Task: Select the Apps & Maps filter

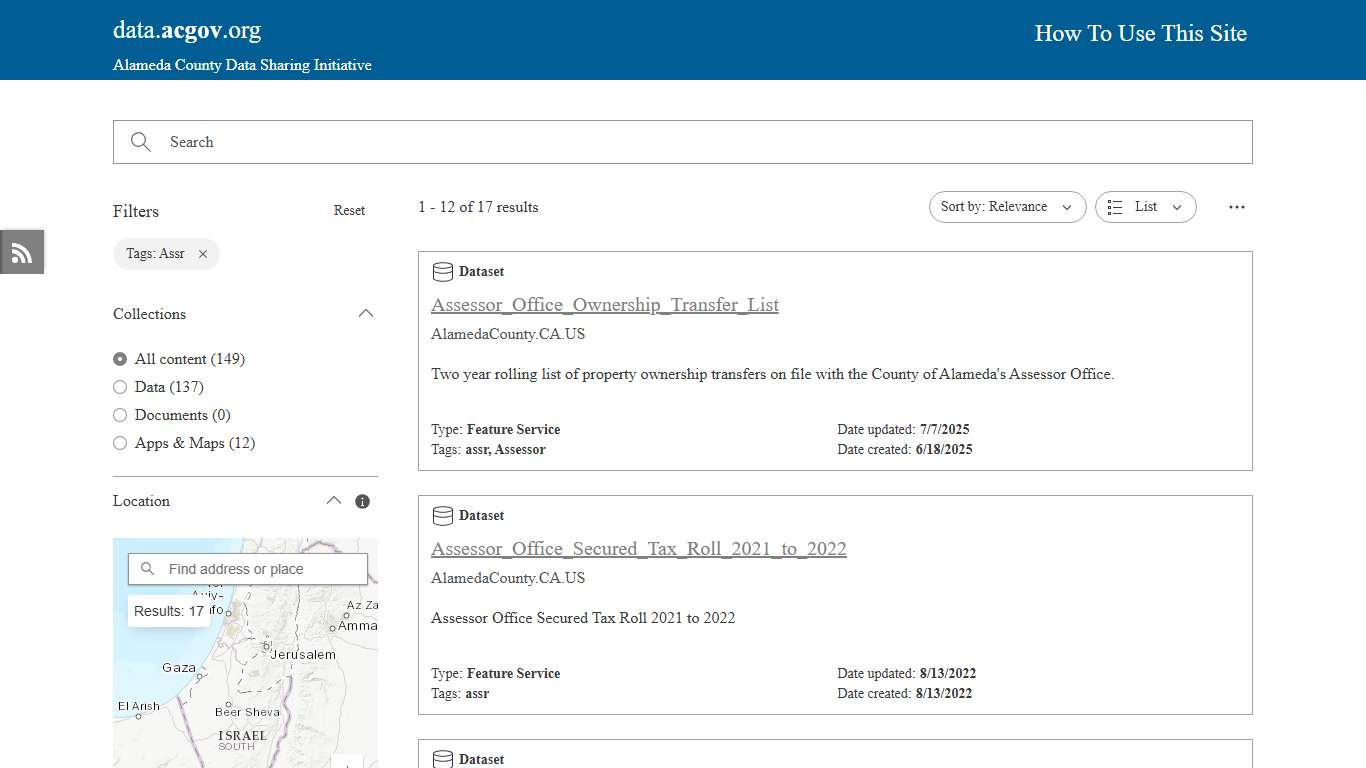Action: click(x=120, y=443)
